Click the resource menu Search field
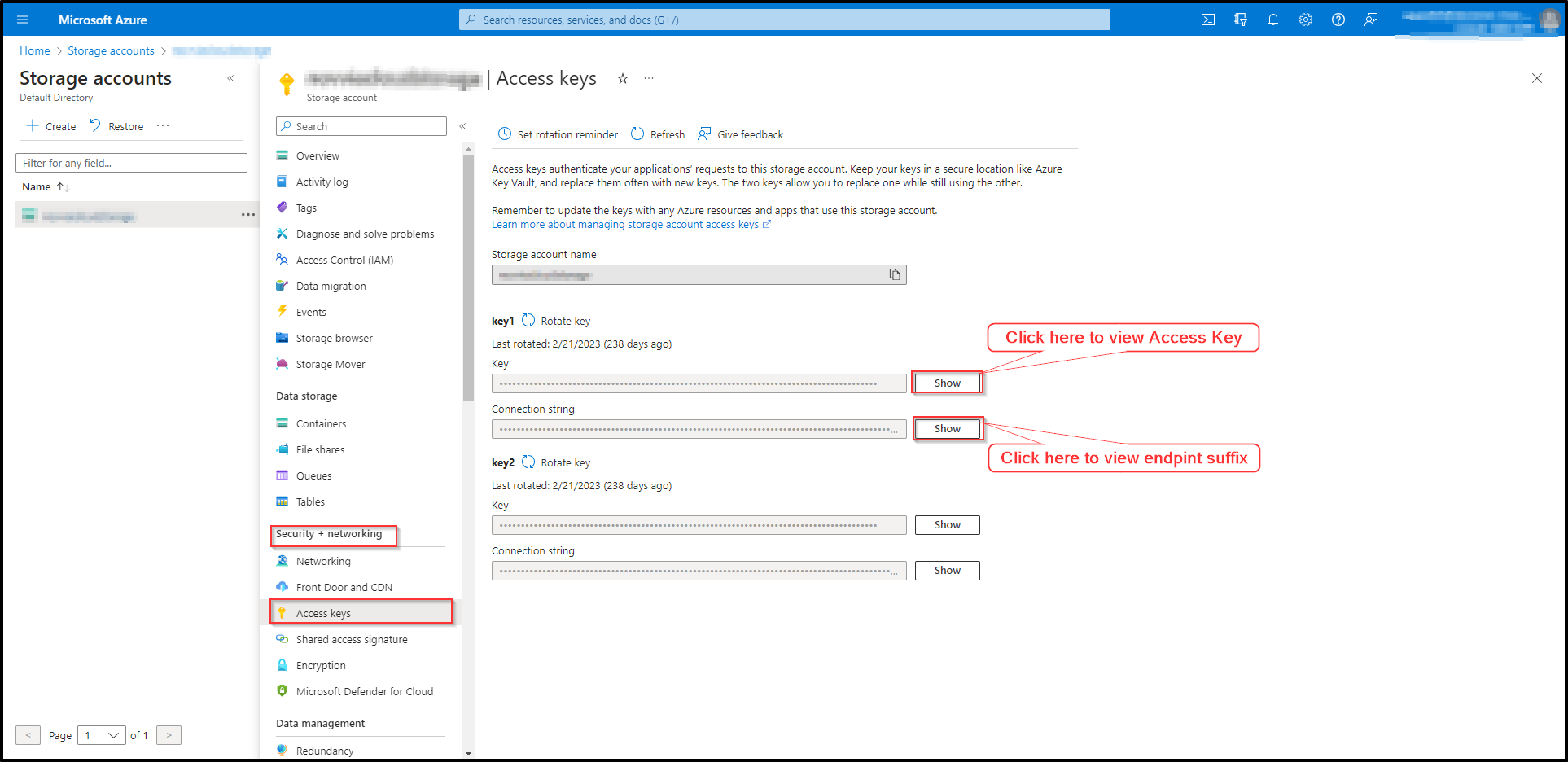 [x=361, y=126]
